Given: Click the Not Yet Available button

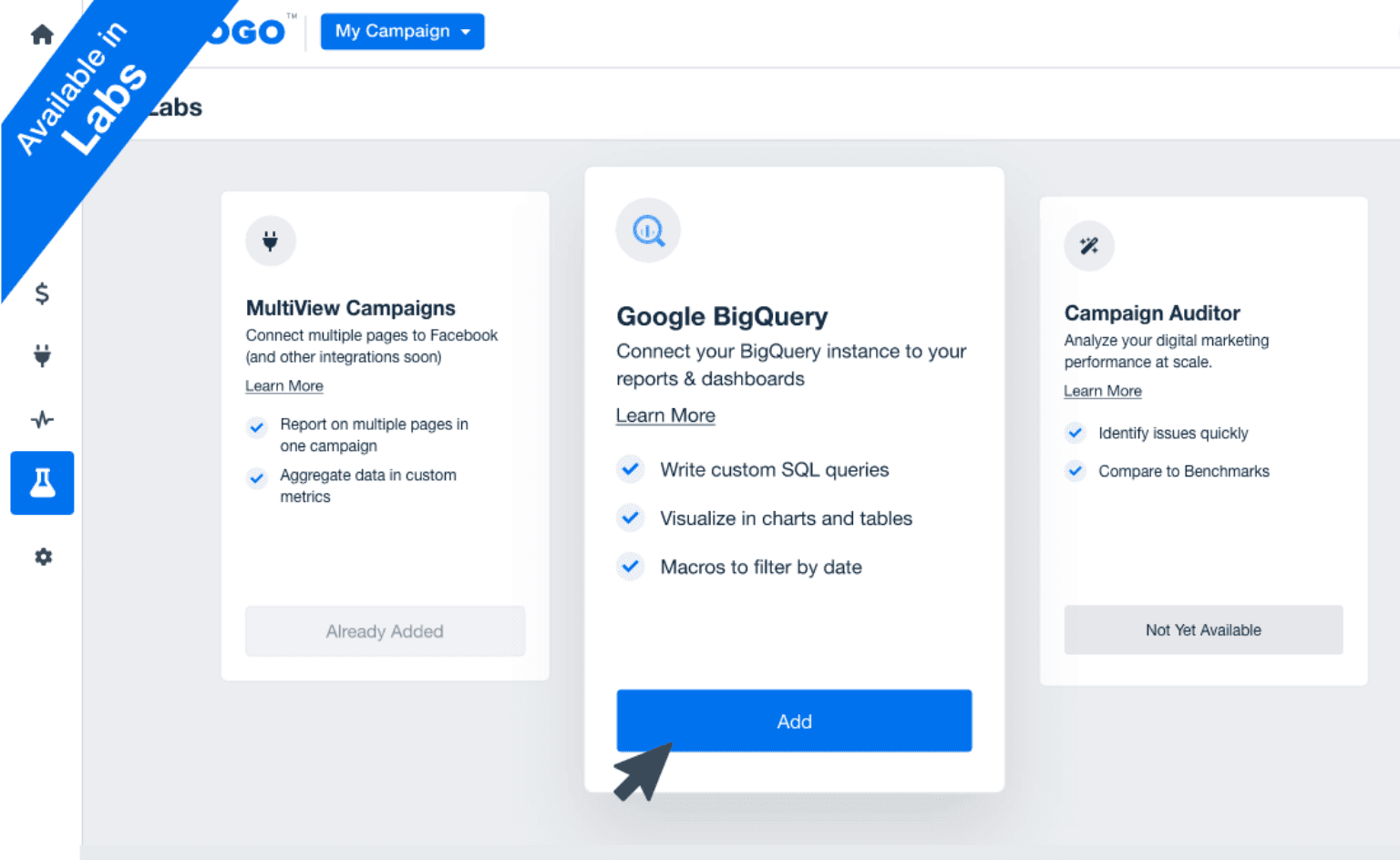Looking at the screenshot, I should 1202,630.
